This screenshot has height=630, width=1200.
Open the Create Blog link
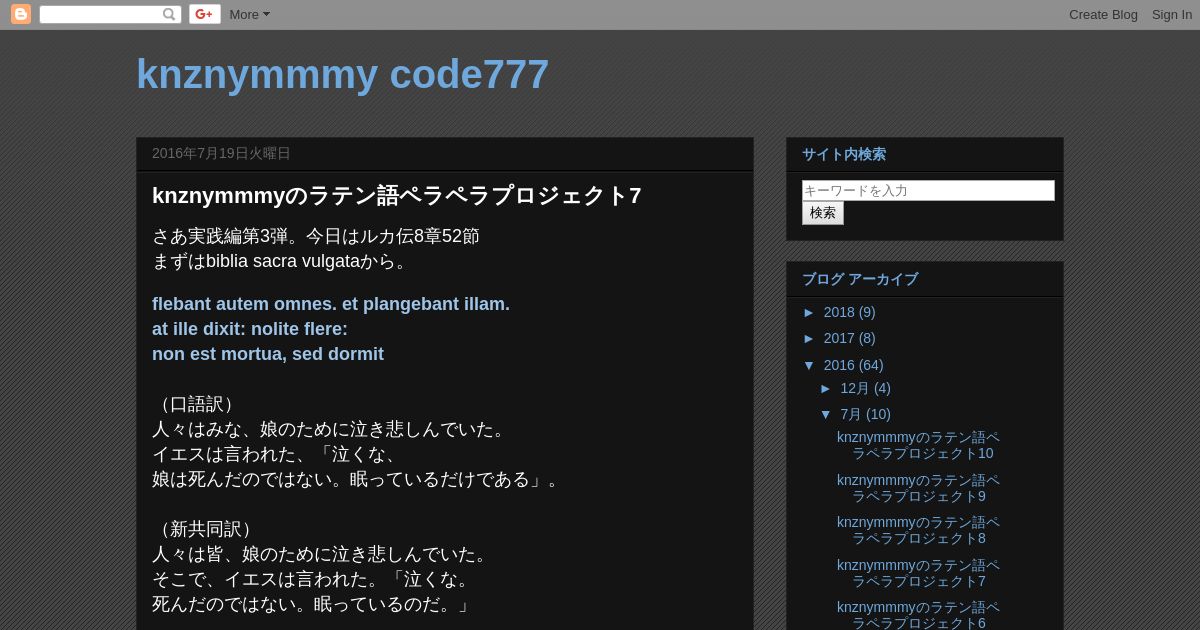tap(1103, 14)
